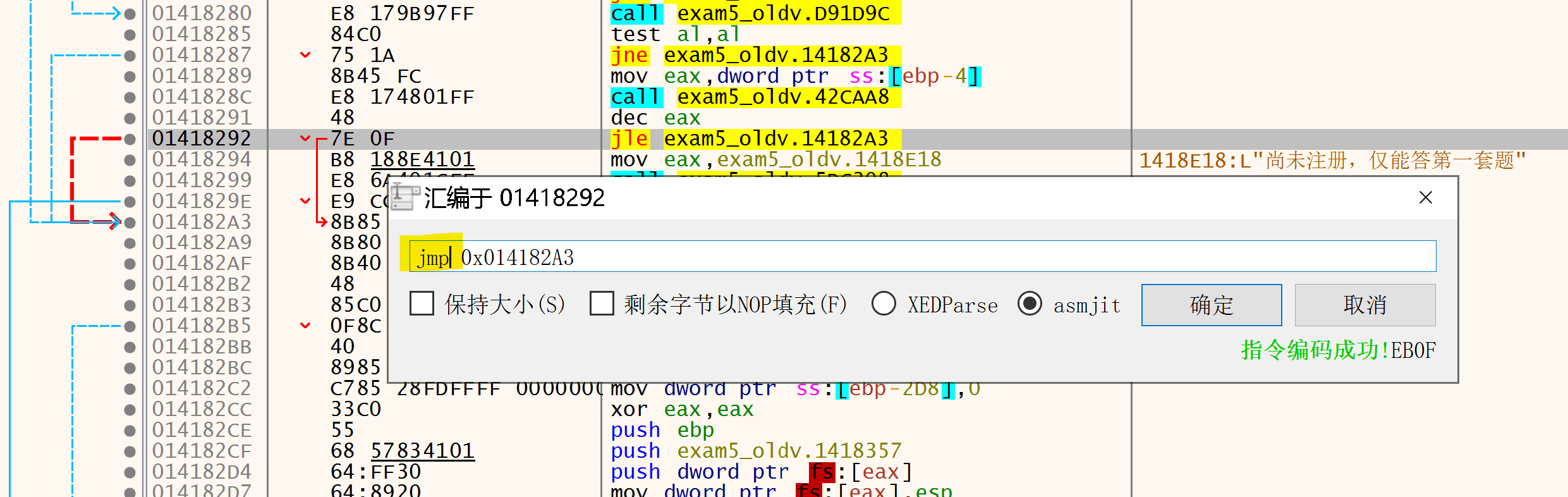Viewport: 1568px width, 497px height.
Task: Click push dword ptr fs:[eax] instruction
Action: pyautogui.click(x=762, y=472)
